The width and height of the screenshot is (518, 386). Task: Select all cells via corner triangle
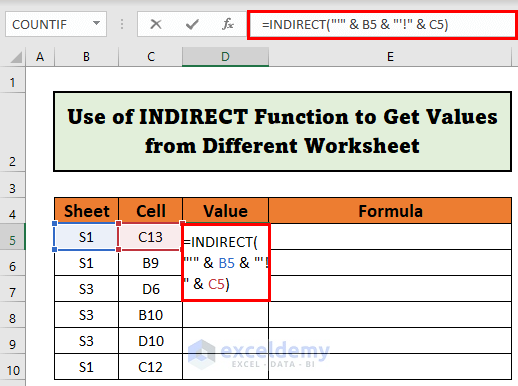15,57
